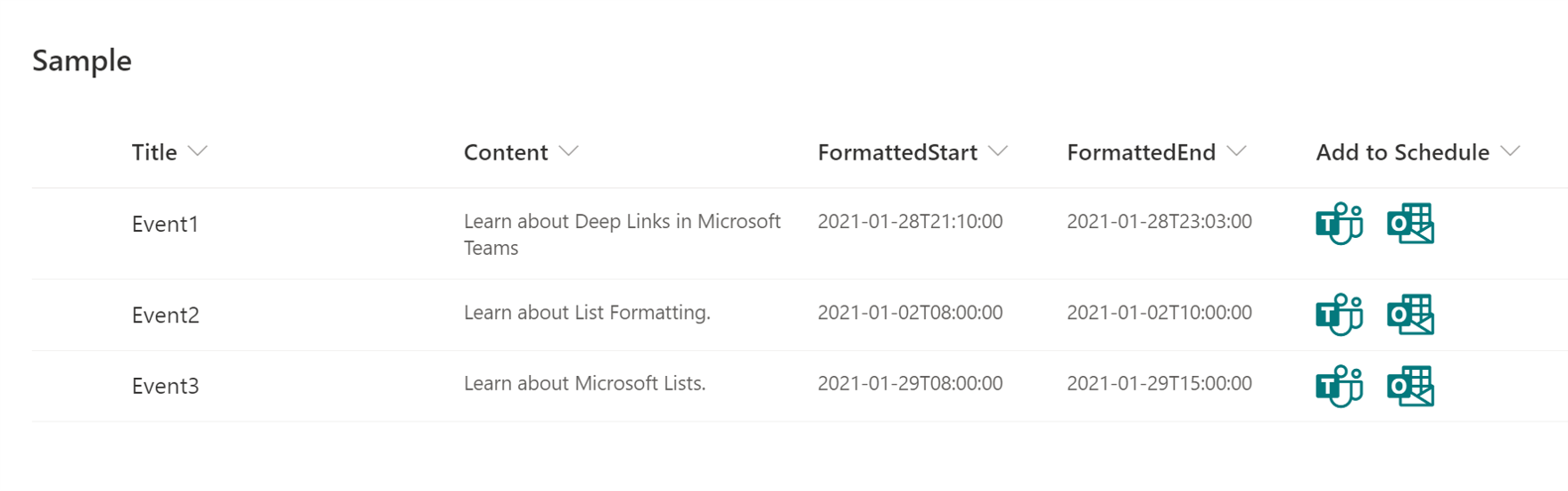Click the Outlook icon for Event1

point(1410,223)
